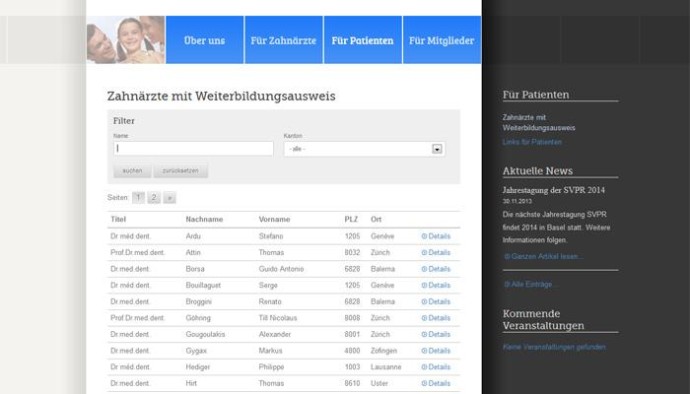
Task: Open Details for Borsa Guido Antonio
Action: (x=436, y=269)
